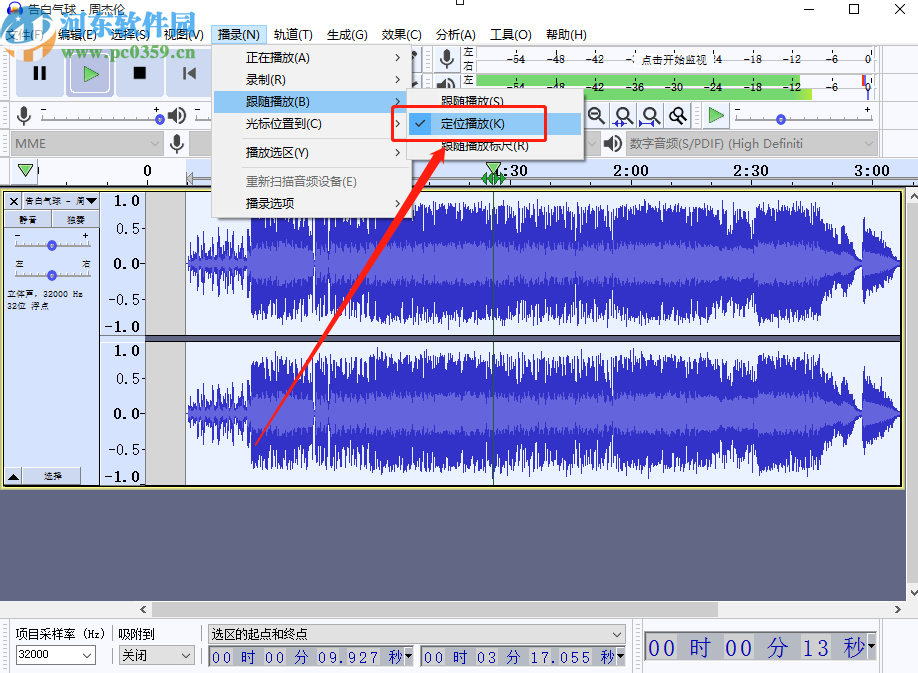The height and width of the screenshot is (673, 918).
Task: Solo the track with the 独奏 button
Action: pos(72,218)
